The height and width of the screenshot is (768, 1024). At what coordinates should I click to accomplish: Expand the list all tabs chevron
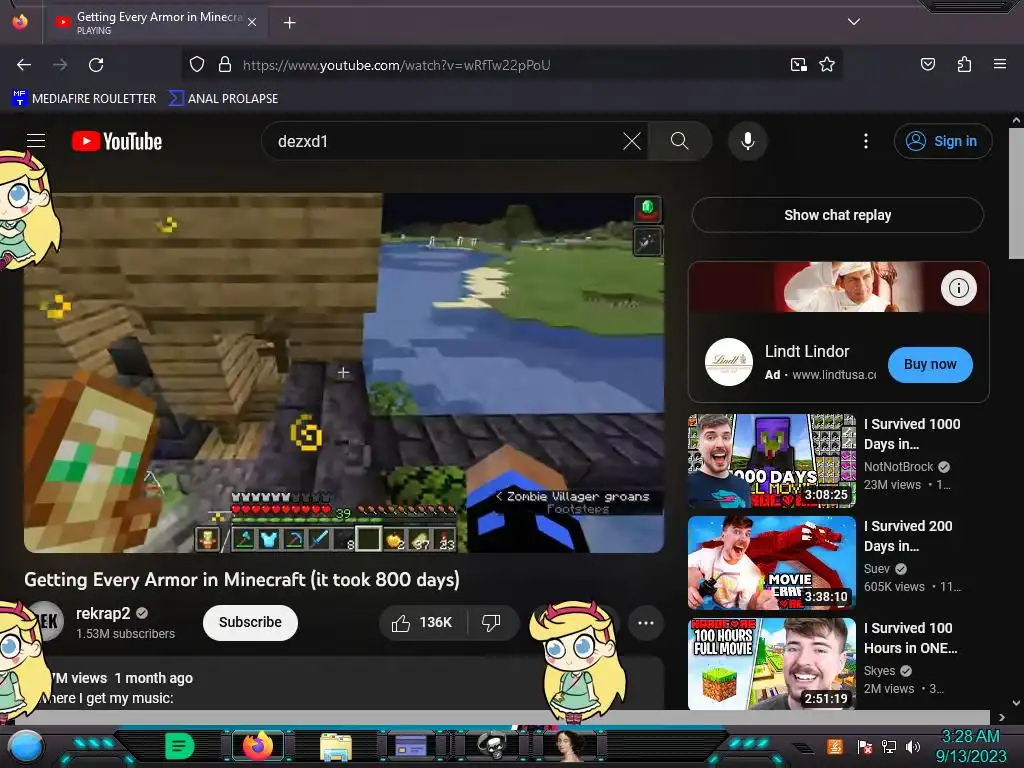854,22
